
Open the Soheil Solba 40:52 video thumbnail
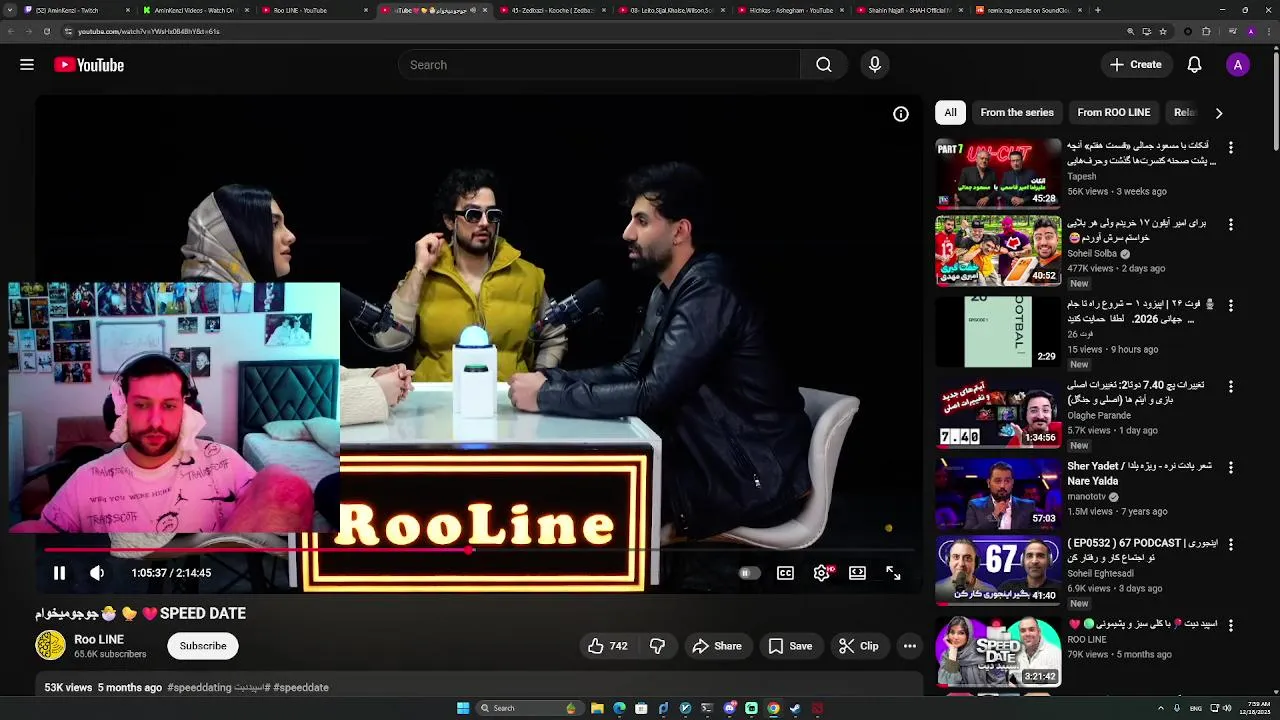[998, 251]
